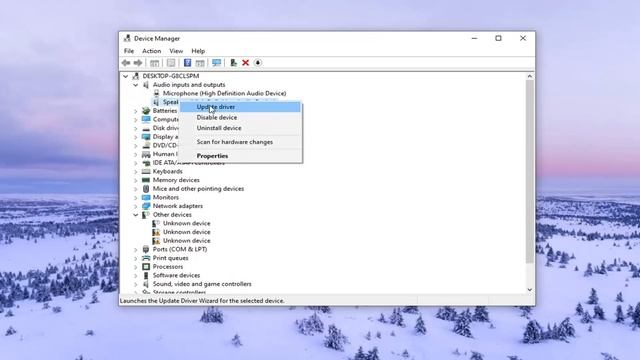Image resolution: width=640 pixels, height=360 pixels.
Task: Click the Software devices category icon
Action: (x=146, y=276)
